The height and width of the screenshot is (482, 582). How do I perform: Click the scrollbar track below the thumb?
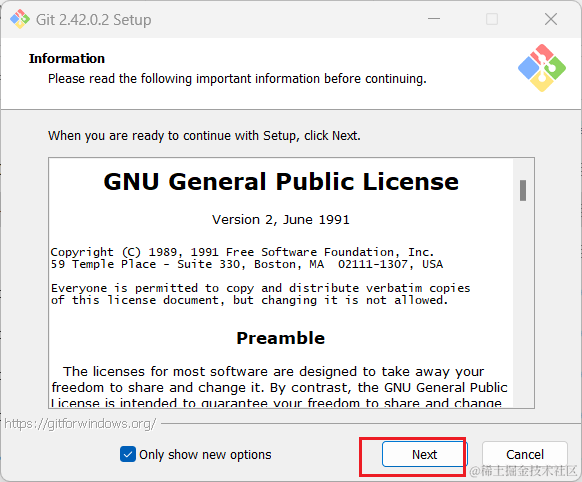click(x=523, y=304)
